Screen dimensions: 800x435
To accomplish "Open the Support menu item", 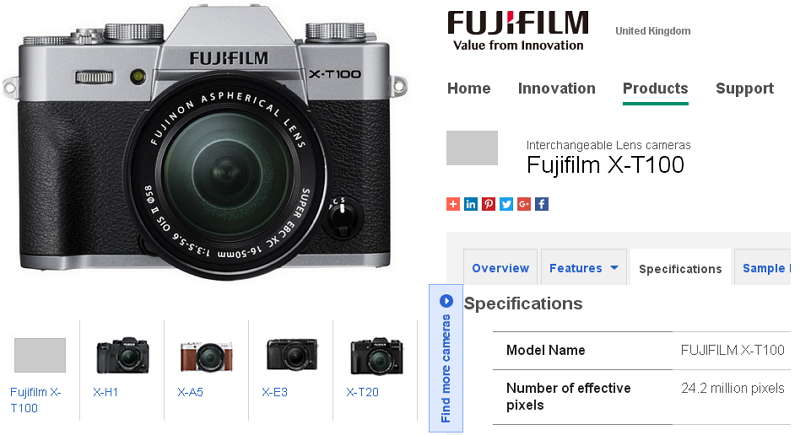I will coord(744,89).
